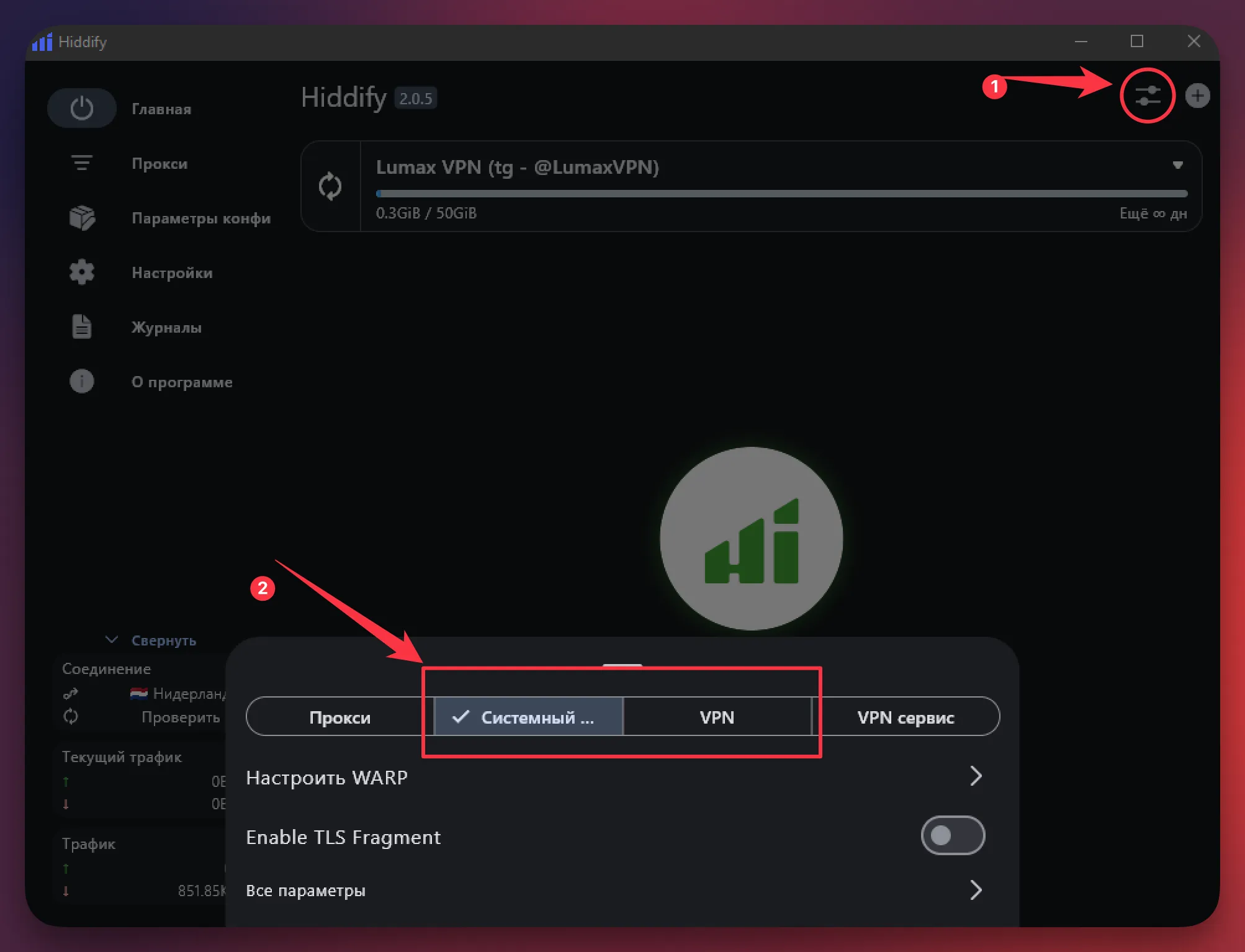Refresh the Lumax VPN subscription
Image resolution: width=1245 pixels, height=952 pixels.
click(330, 186)
